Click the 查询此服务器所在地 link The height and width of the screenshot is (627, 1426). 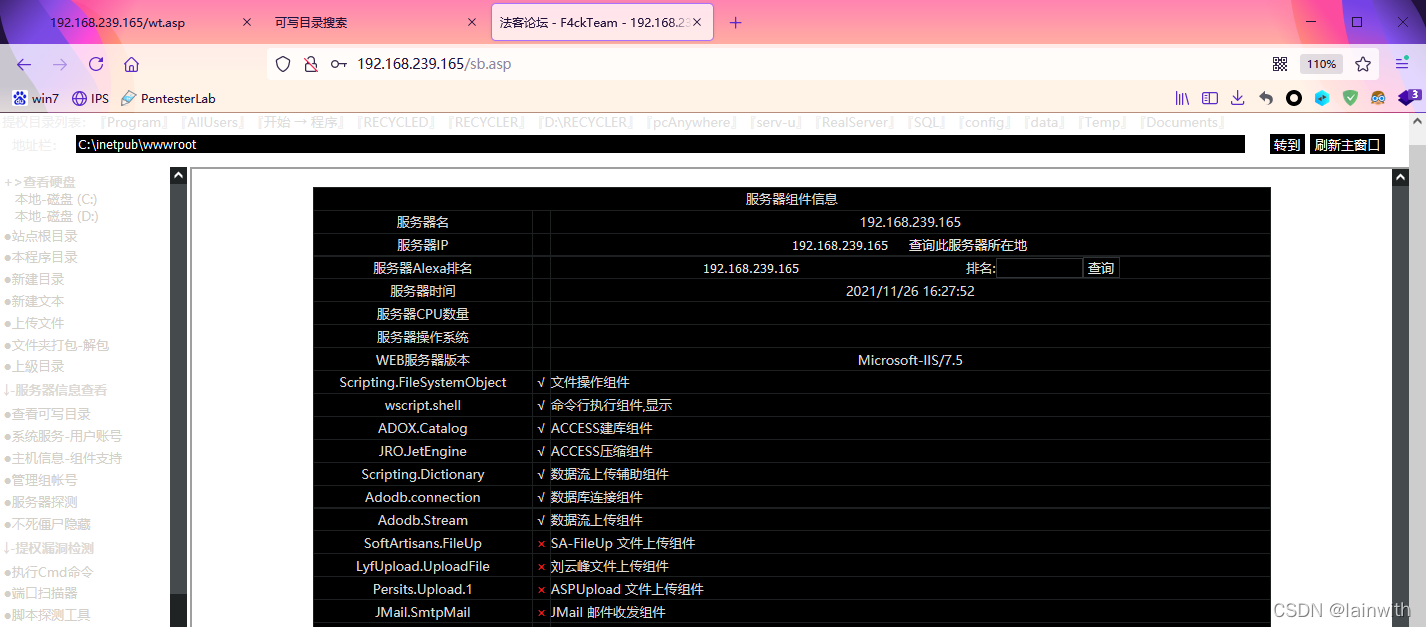[968, 245]
